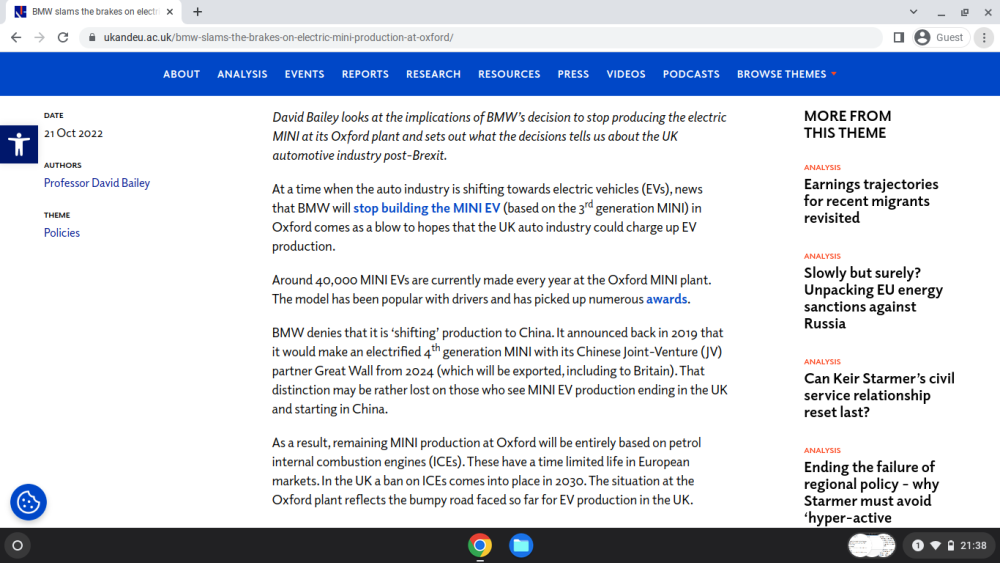Screen dimensions: 1000x563
Task: Open Podcasts section
Action: pyautogui.click(x=691, y=74)
